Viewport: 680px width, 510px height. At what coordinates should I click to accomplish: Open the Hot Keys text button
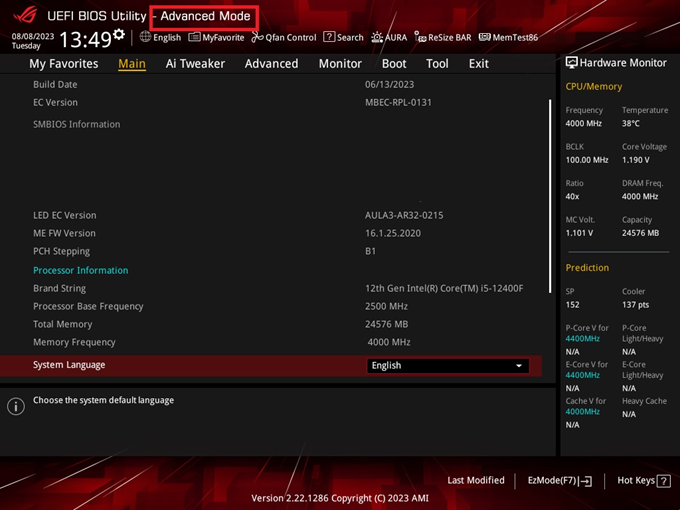click(x=636, y=481)
